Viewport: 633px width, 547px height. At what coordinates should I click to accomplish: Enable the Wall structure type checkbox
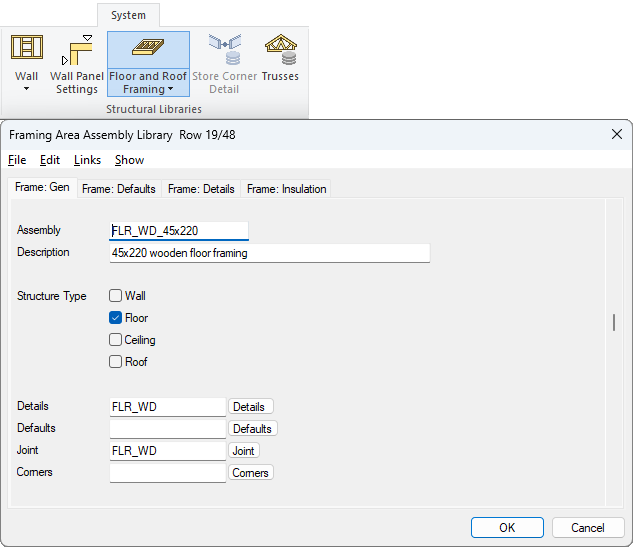116,296
